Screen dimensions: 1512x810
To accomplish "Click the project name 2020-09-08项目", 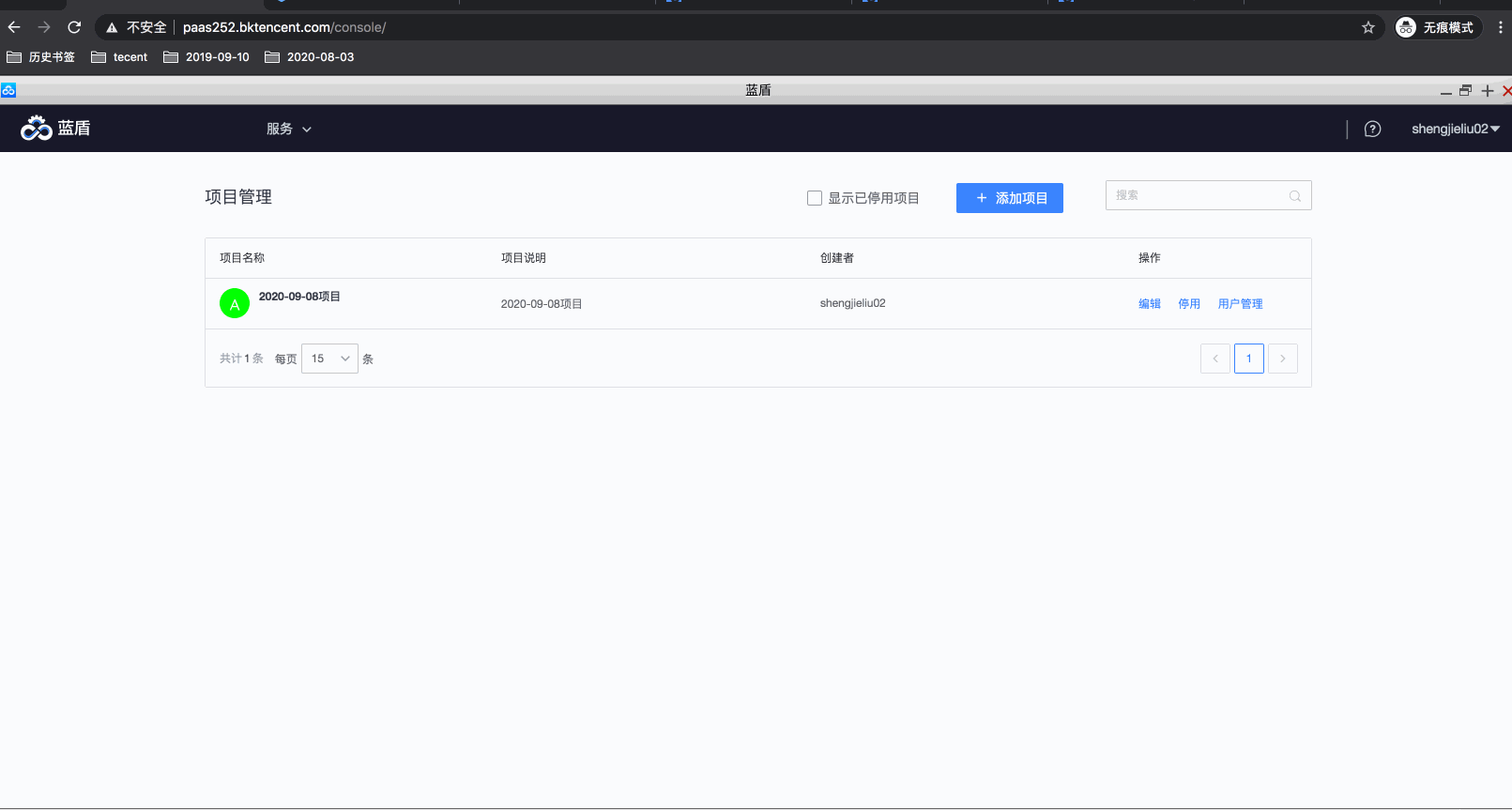I will 299,297.
